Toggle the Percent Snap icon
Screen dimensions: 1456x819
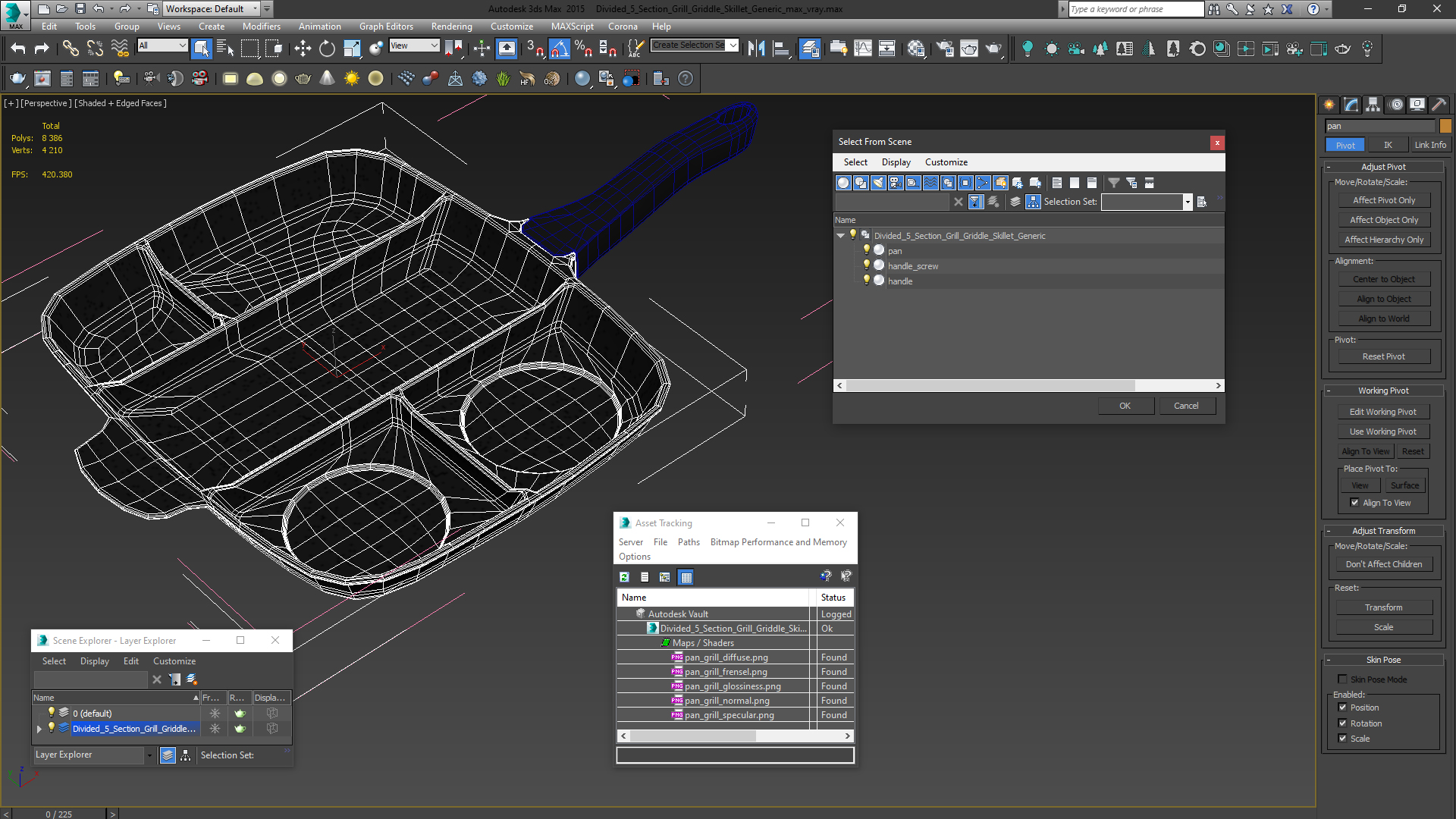pos(583,49)
